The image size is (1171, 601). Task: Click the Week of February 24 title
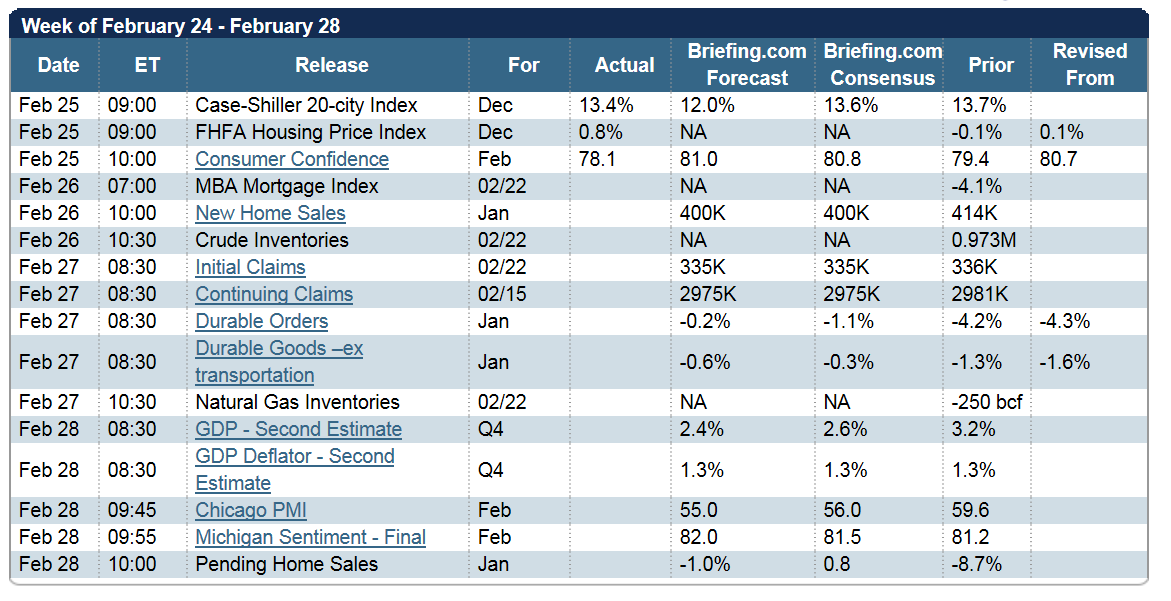(180, 26)
